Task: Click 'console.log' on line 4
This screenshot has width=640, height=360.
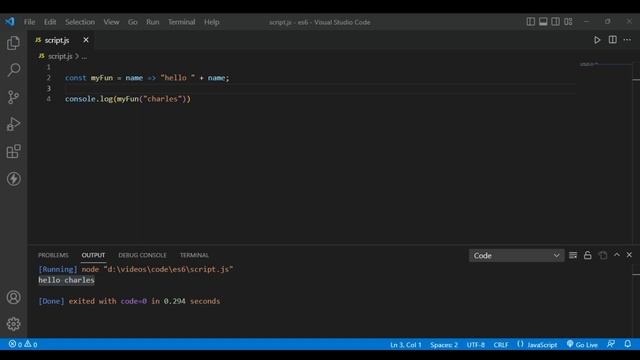Action: tap(89, 99)
